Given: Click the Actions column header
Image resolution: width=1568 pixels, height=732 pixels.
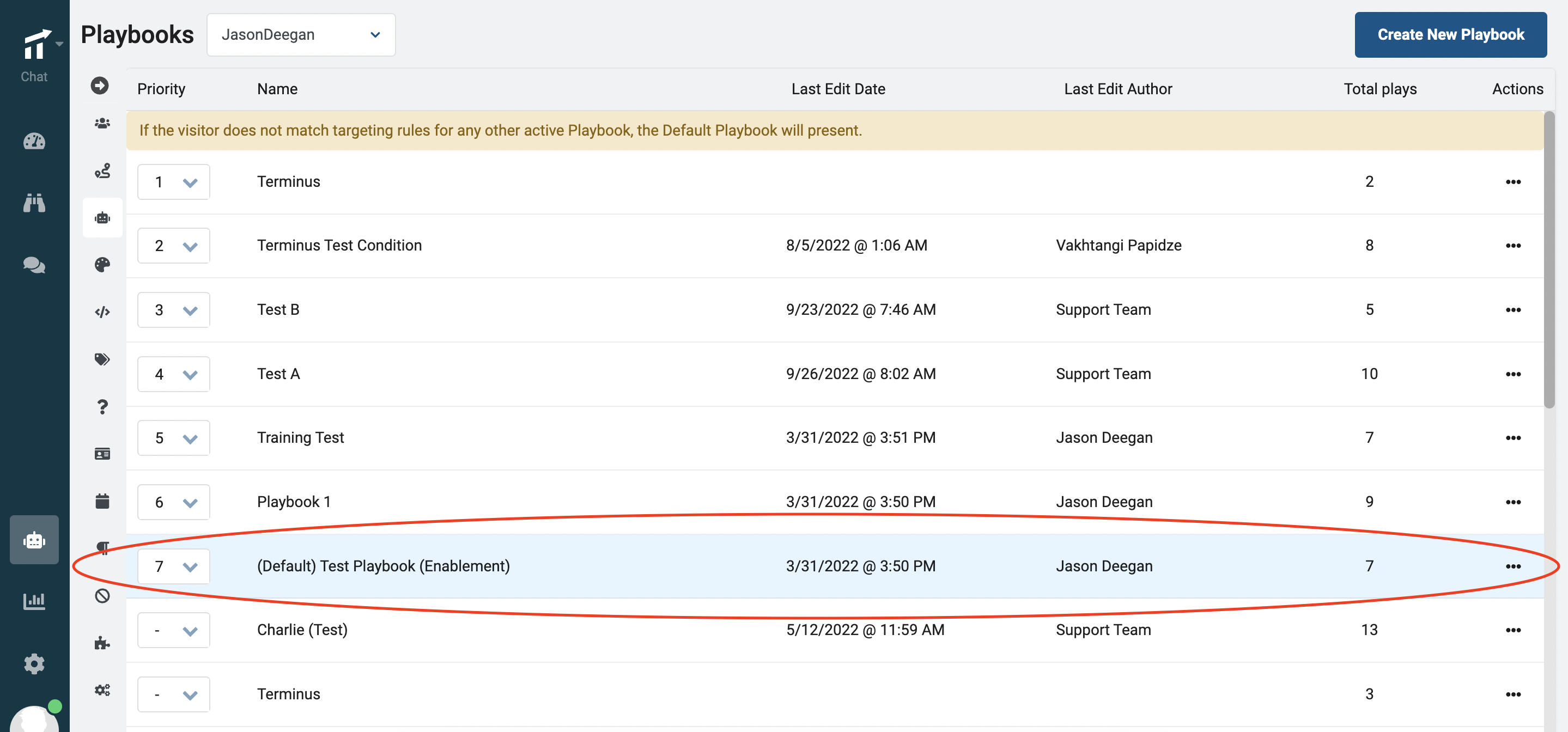Looking at the screenshot, I should click(1517, 89).
